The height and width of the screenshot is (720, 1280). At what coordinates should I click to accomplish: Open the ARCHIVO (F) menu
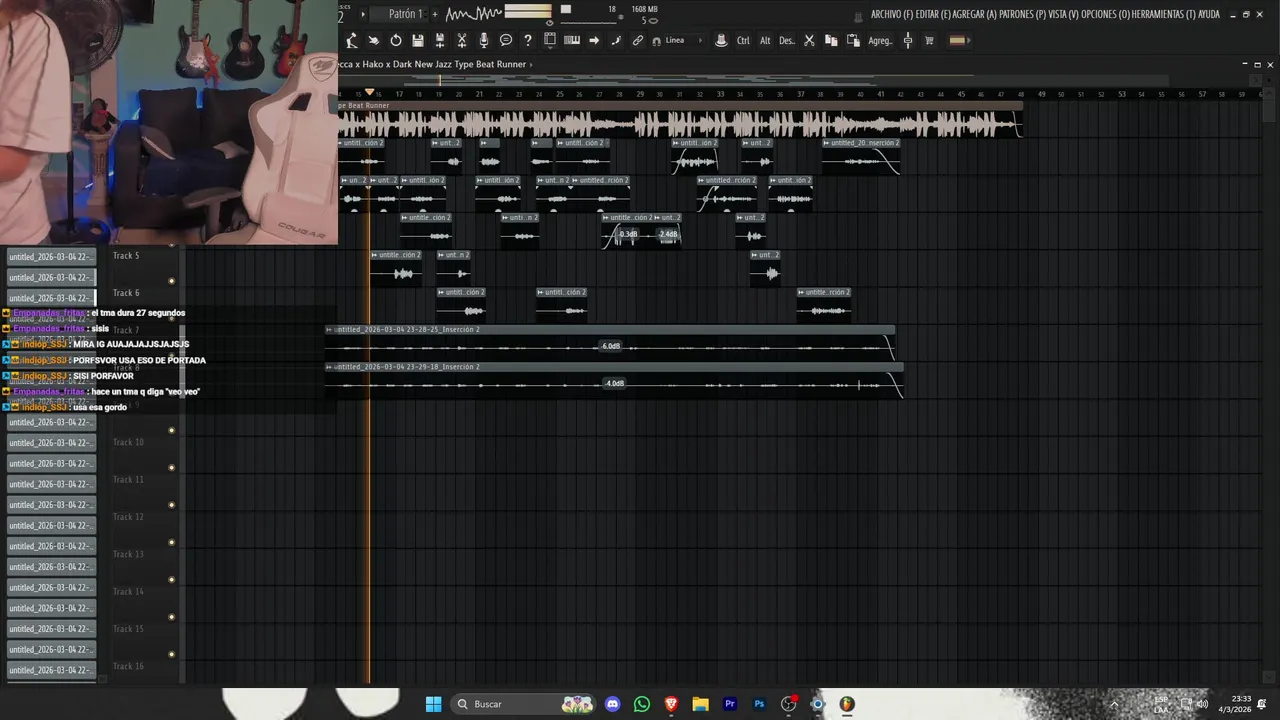pyautogui.click(x=892, y=14)
